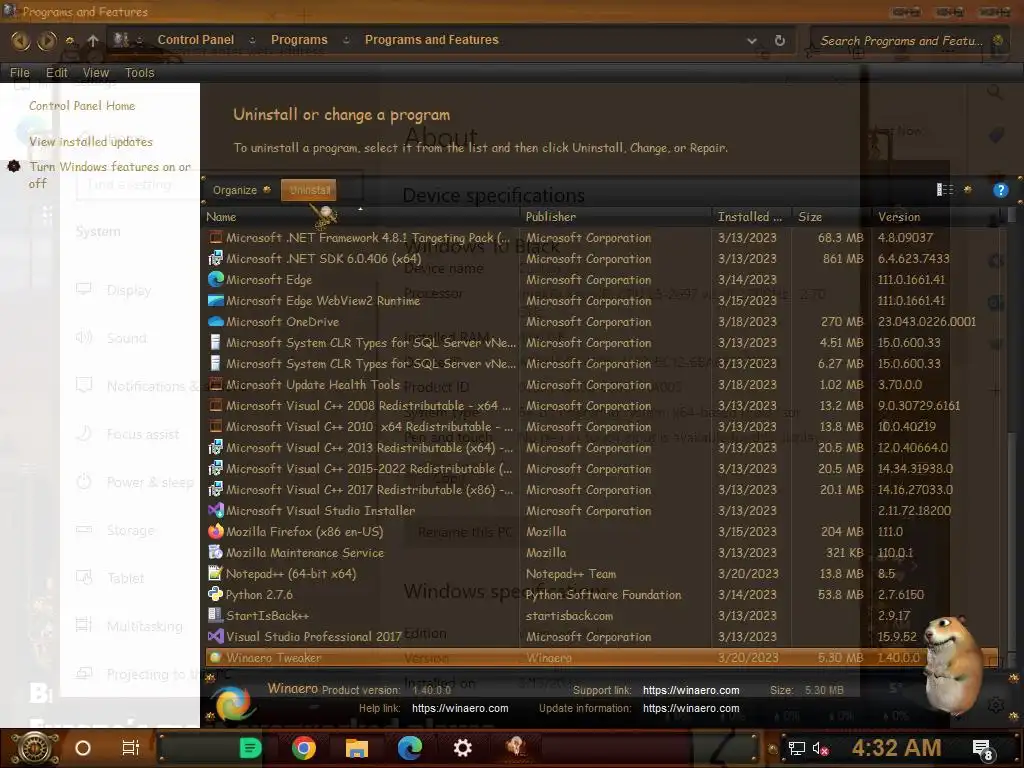Select the StartIsBack++ program icon
The width and height of the screenshot is (1024, 768).
[x=215, y=615]
